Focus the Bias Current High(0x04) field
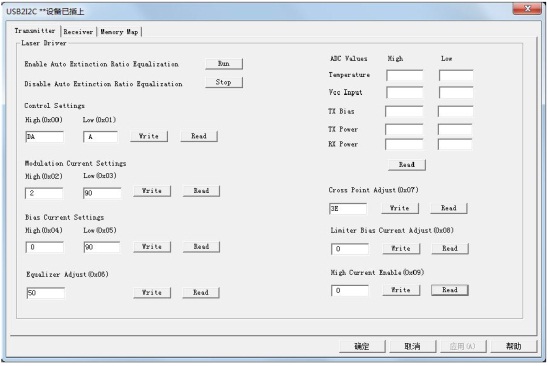 (45, 247)
